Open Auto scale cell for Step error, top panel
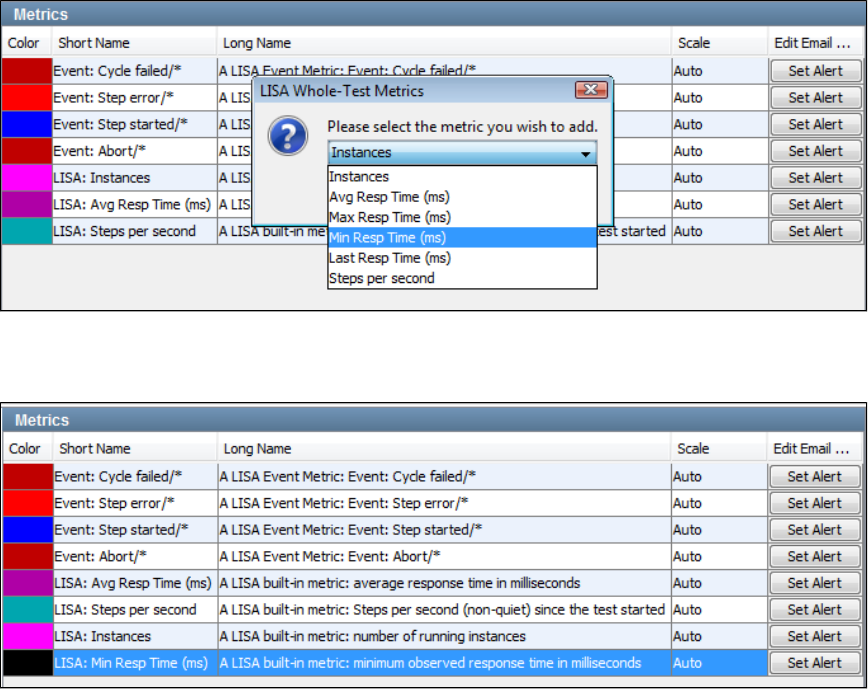 (720, 98)
